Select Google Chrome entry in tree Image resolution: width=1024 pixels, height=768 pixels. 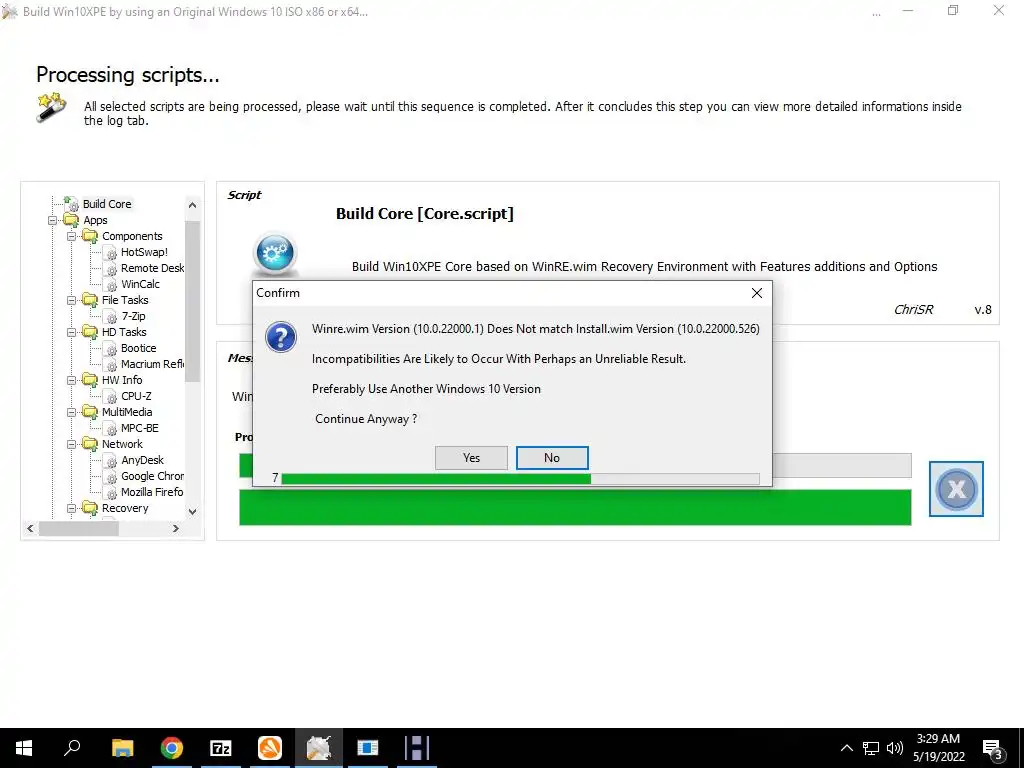click(152, 476)
